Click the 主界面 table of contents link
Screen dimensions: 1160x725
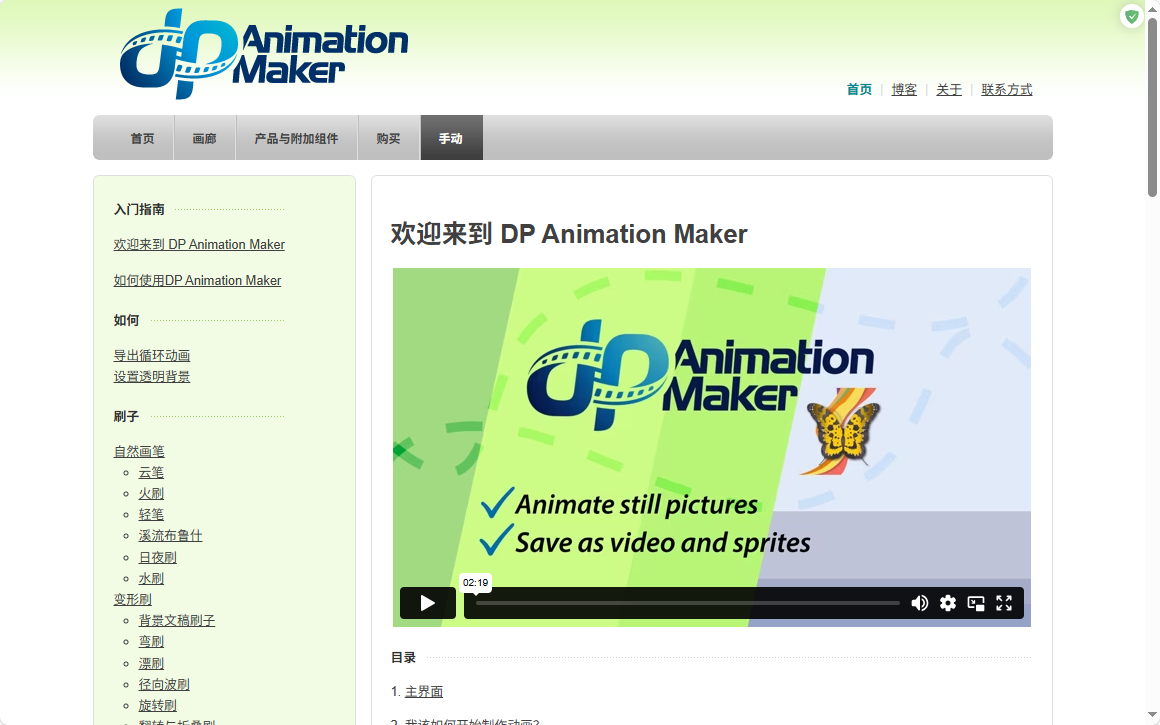[x=423, y=692]
